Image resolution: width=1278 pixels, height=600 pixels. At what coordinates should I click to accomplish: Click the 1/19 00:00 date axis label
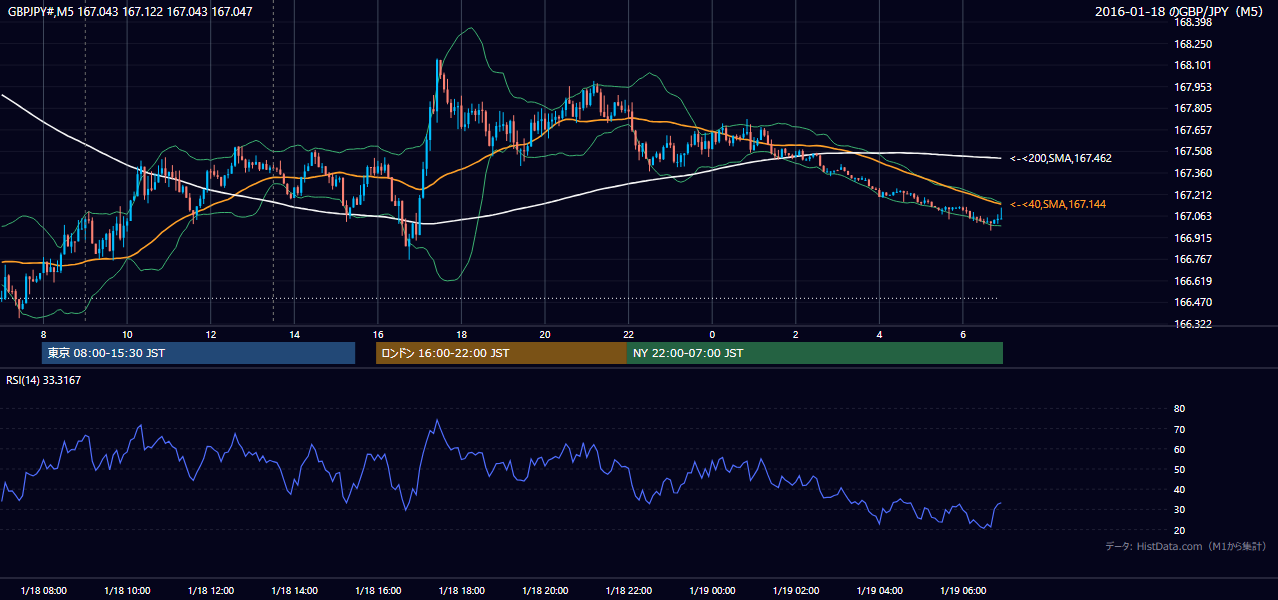coord(712,591)
